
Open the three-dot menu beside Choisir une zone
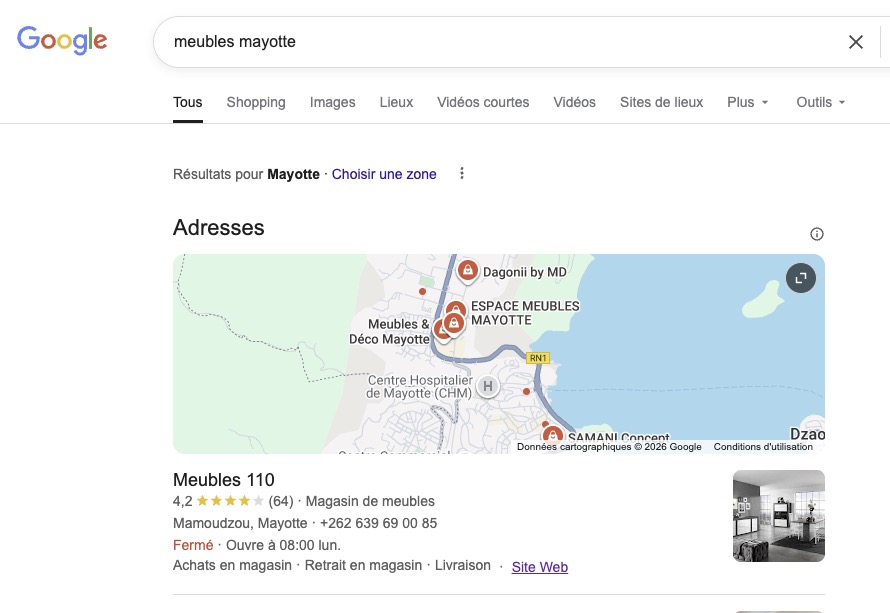click(462, 173)
